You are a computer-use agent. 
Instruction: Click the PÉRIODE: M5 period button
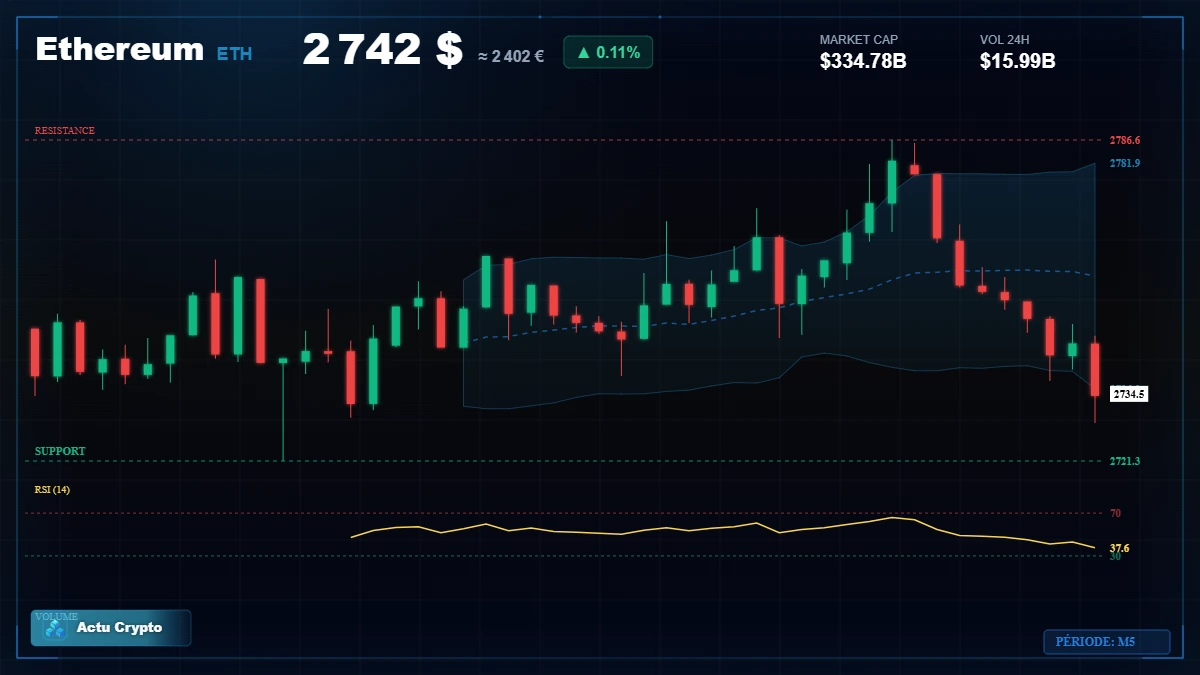(1107, 642)
